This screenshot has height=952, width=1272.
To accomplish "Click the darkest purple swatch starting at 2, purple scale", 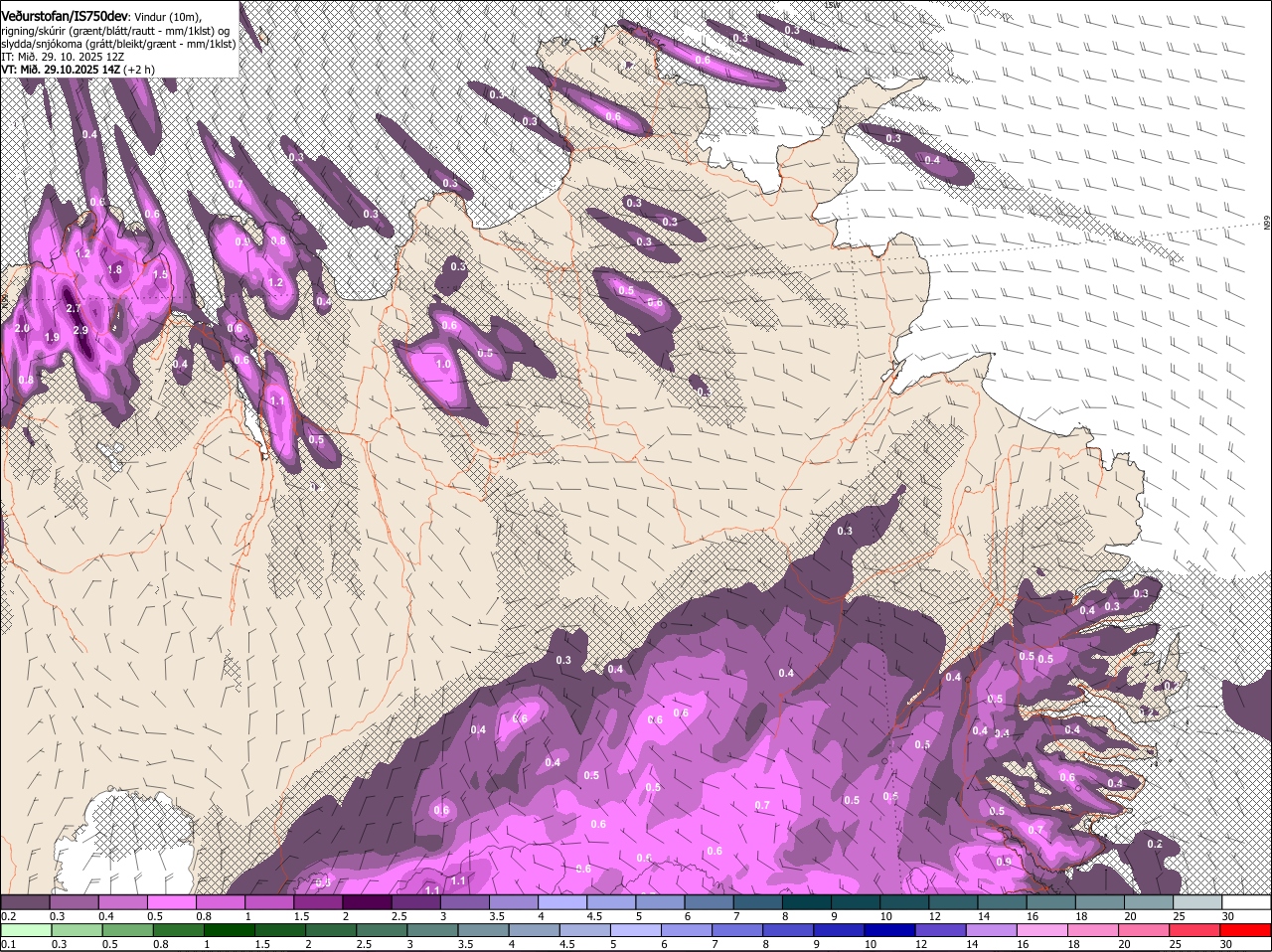I will tap(366, 902).
